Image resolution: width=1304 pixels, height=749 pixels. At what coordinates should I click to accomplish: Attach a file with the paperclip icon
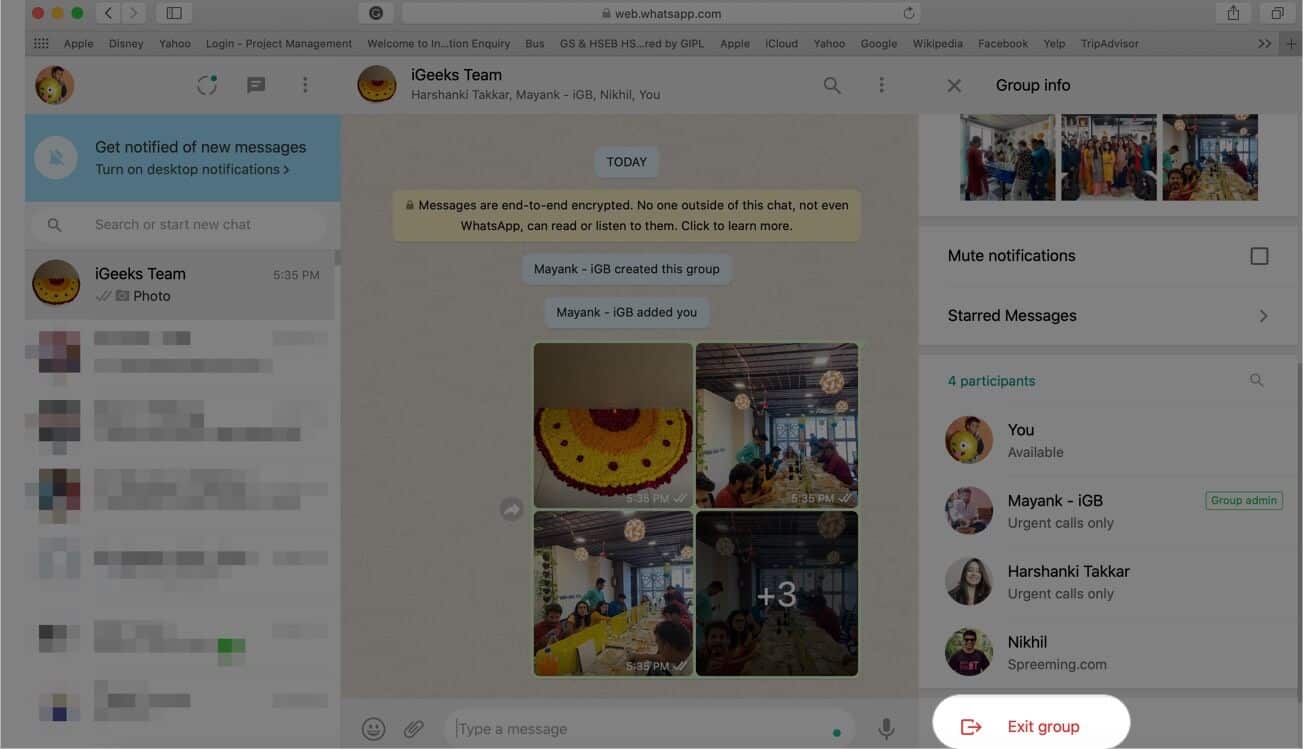(414, 729)
